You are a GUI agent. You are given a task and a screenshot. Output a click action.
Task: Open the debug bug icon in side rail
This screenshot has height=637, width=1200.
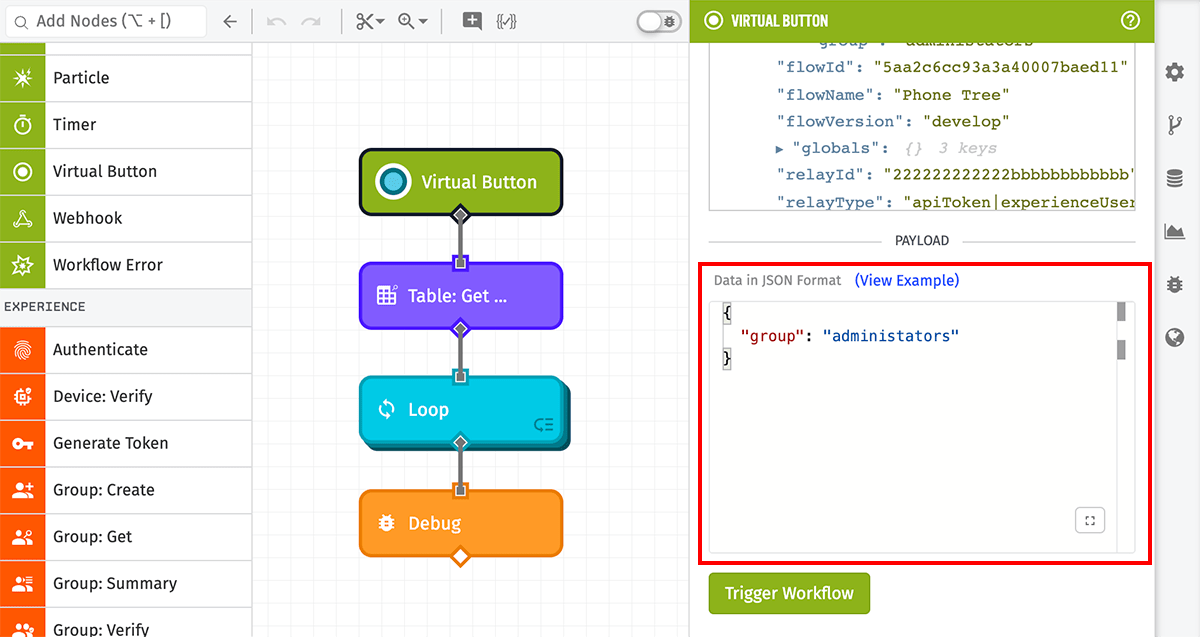pyautogui.click(x=1175, y=285)
